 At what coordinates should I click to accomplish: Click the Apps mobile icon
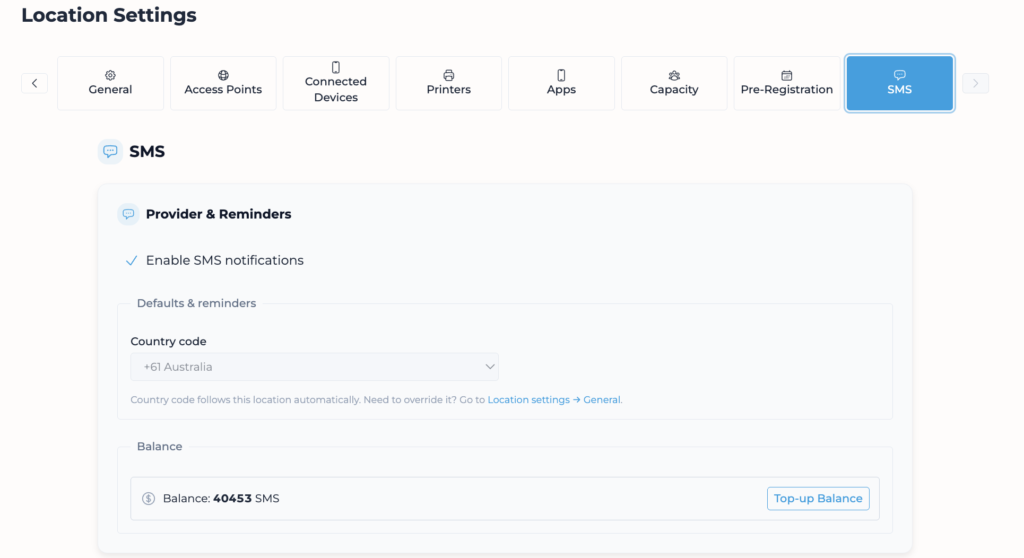pos(561,75)
